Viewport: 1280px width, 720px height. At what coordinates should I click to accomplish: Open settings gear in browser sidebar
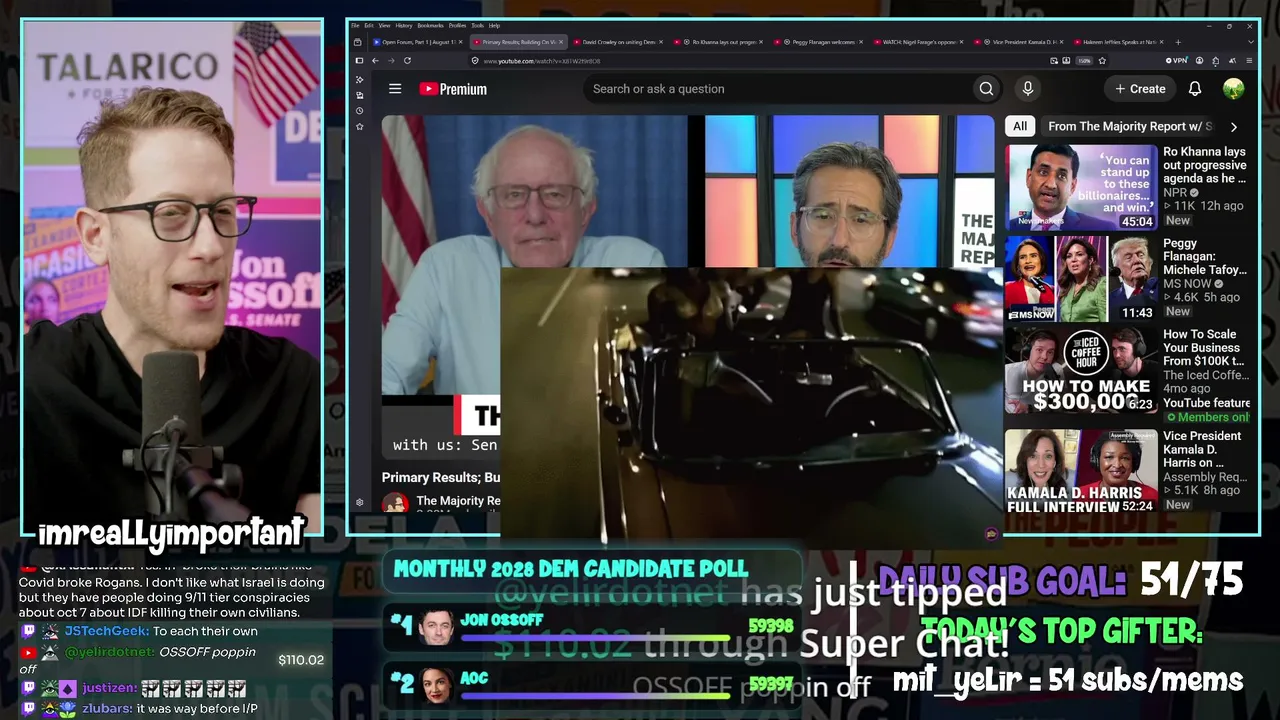pos(360,502)
